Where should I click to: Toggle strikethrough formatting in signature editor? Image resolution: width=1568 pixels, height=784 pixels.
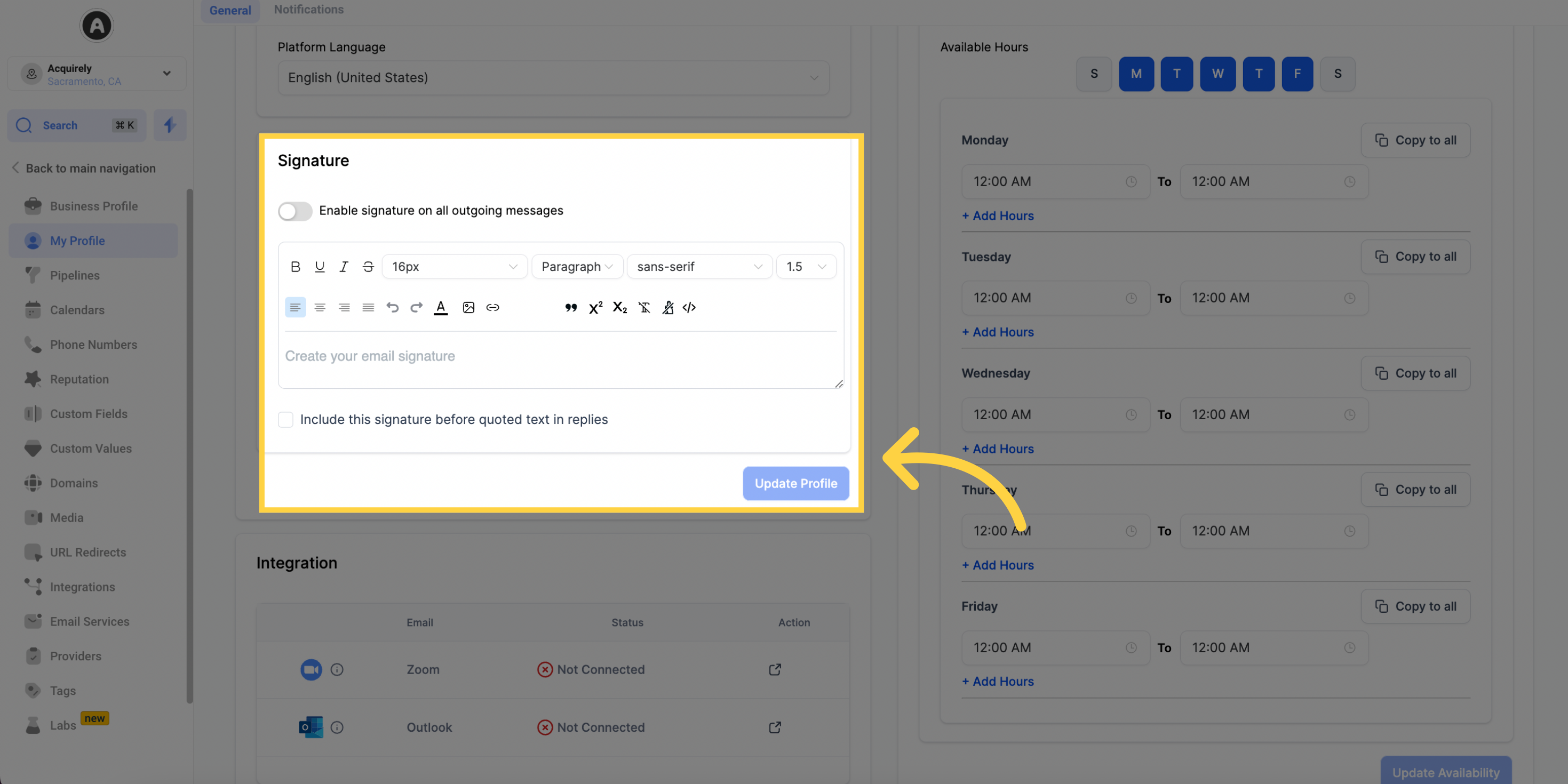367,266
